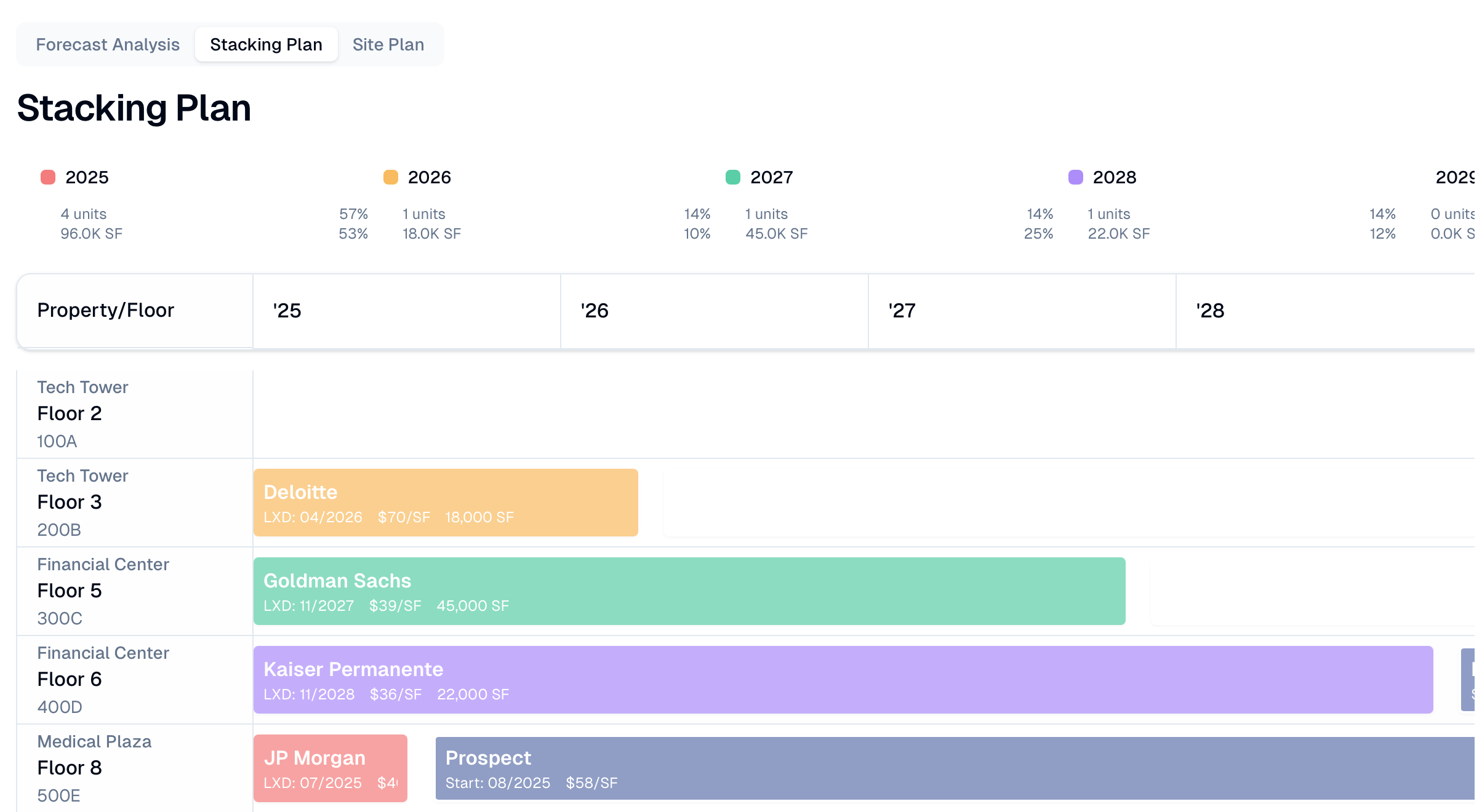Viewport: 1482px width, 812px height.
Task: Click the 18.0K SF value
Action: click(x=432, y=234)
